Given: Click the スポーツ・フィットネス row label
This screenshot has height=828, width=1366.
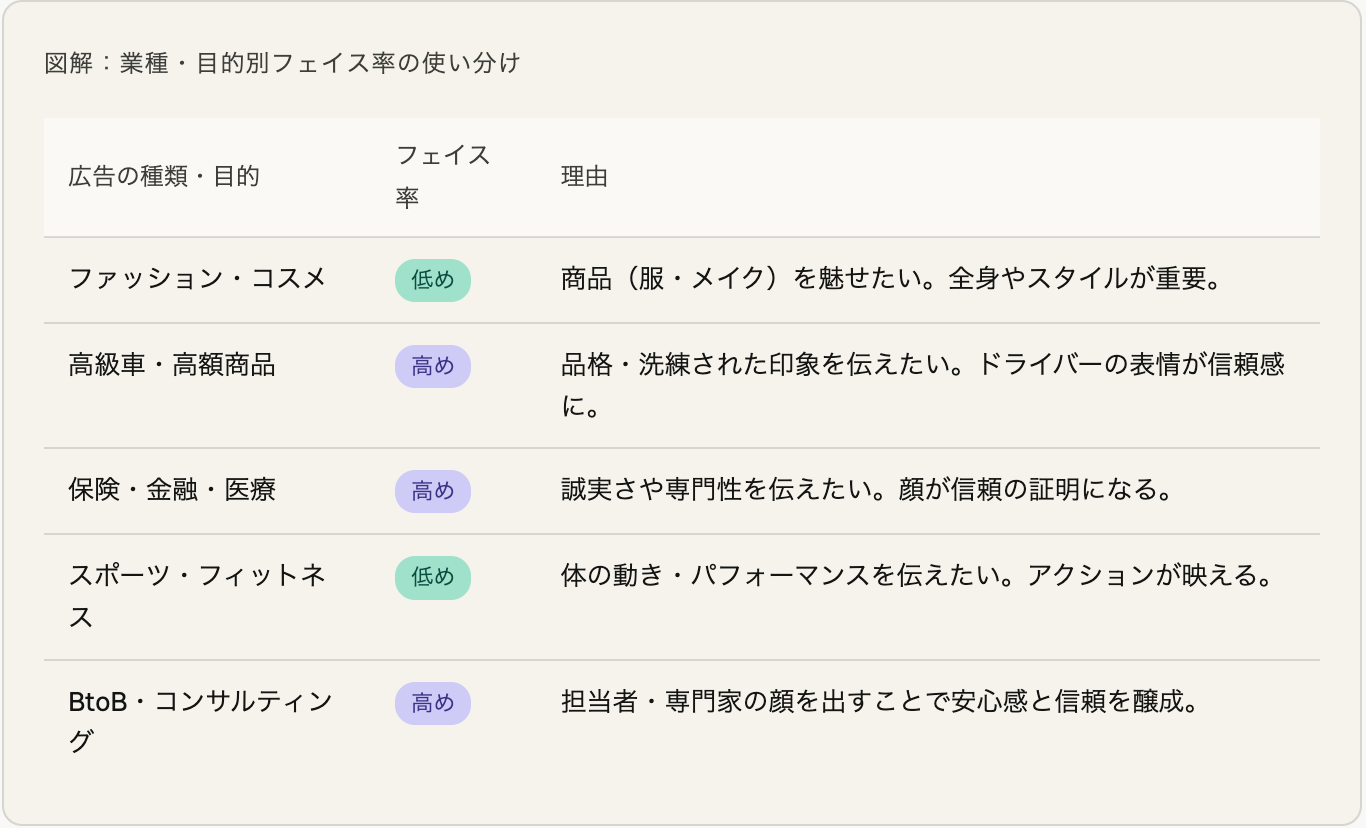Looking at the screenshot, I should 198,597.
